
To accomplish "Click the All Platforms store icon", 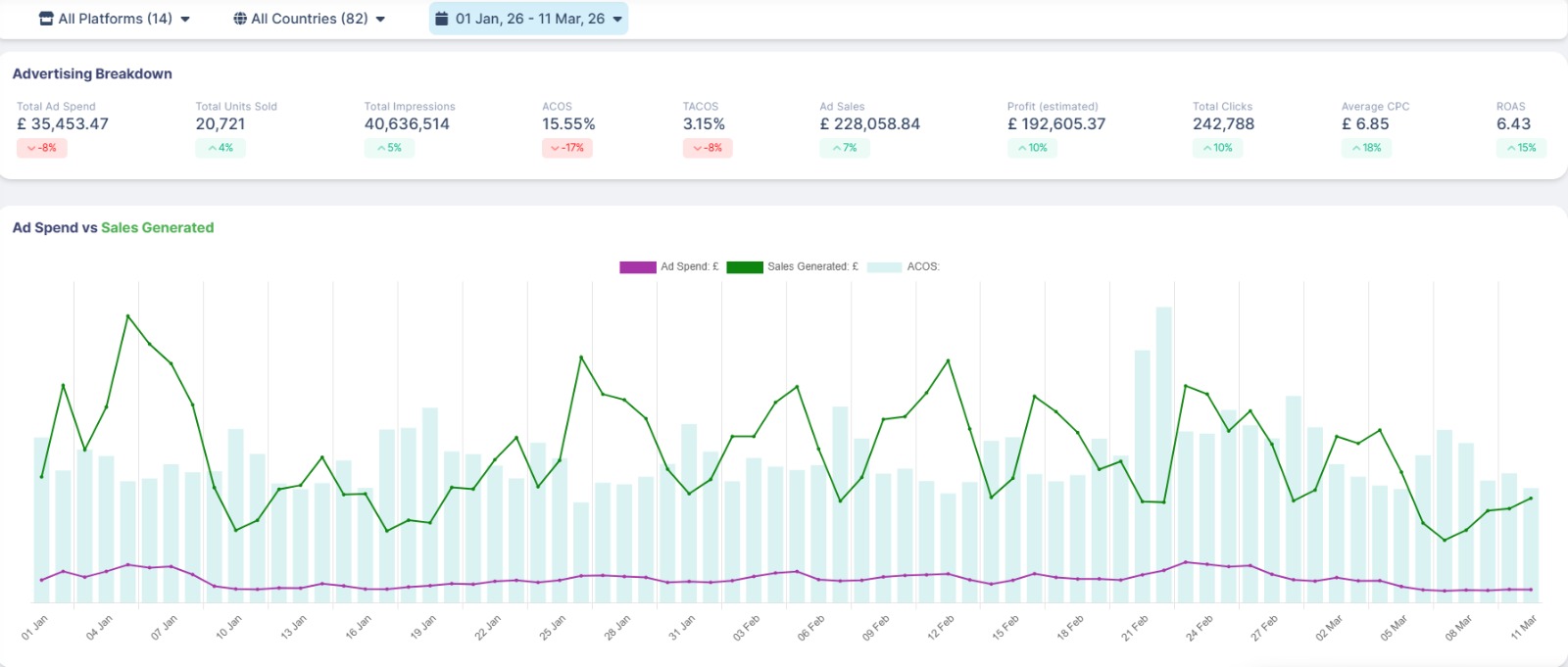I will click(46, 19).
